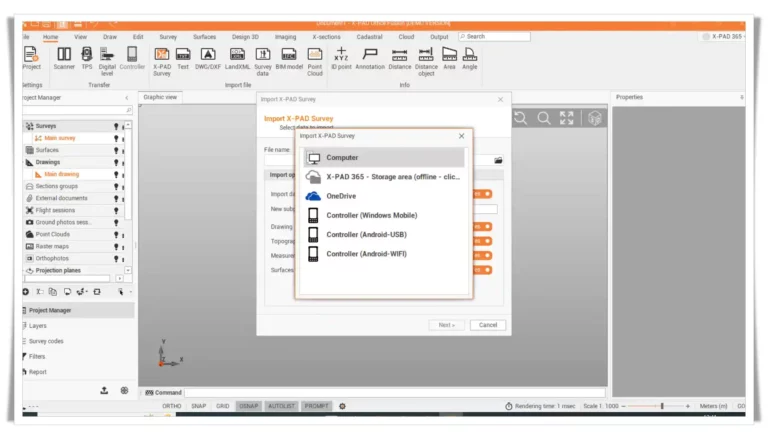Open the Surfaces ribbon tab
Viewport: 768px width, 439px height.
point(204,37)
